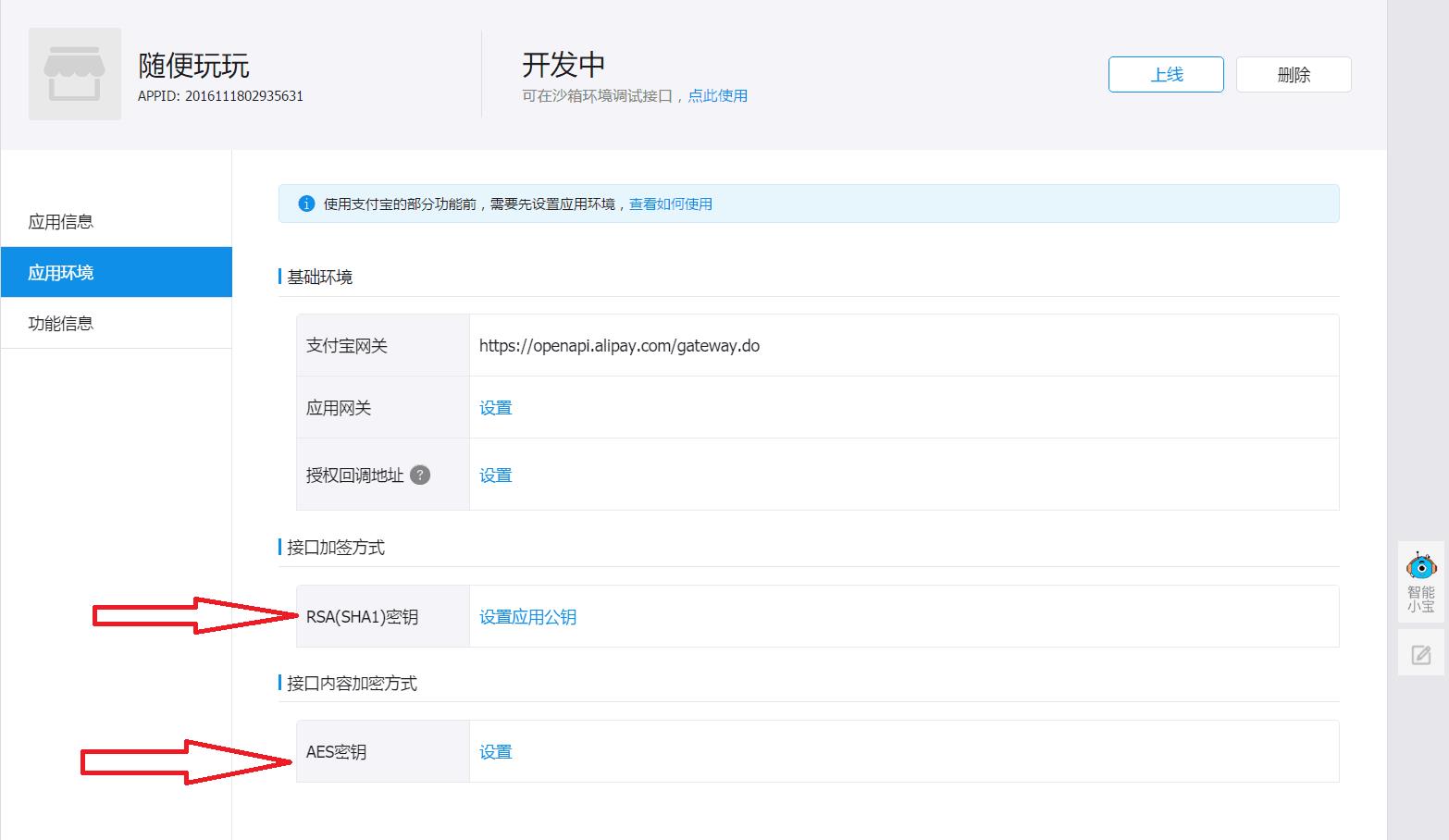Click the 设置应用公钥 link

coord(527,616)
